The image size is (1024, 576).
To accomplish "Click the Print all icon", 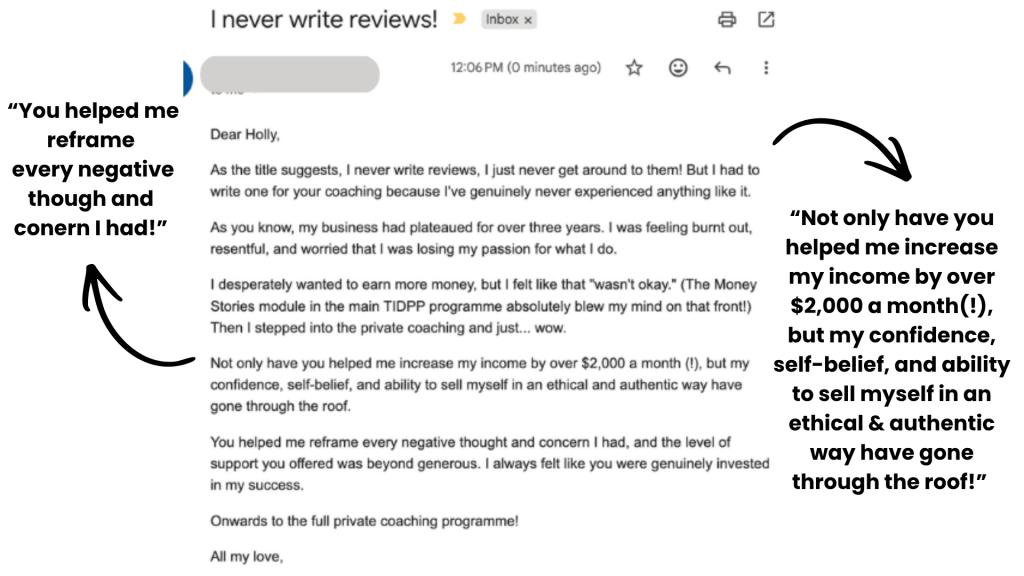I will coord(727,20).
